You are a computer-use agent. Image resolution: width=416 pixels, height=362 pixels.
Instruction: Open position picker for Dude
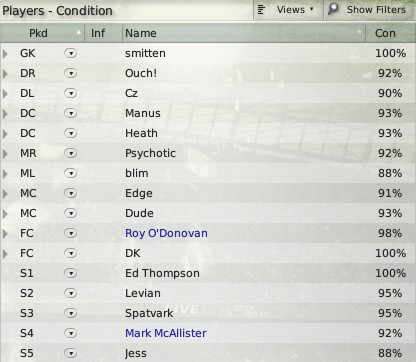(x=71, y=213)
